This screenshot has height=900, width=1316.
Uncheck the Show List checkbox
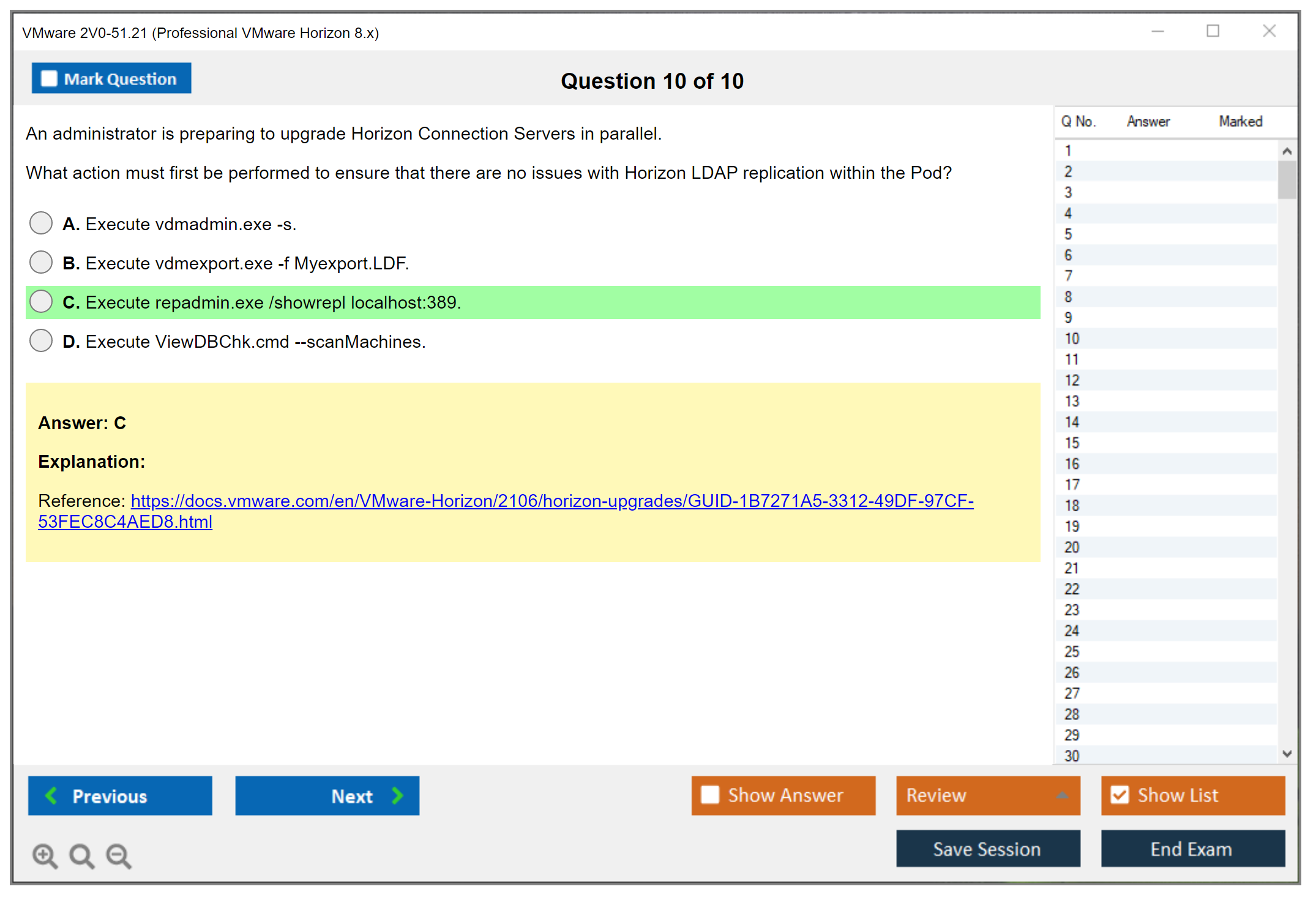pyautogui.click(x=1120, y=795)
